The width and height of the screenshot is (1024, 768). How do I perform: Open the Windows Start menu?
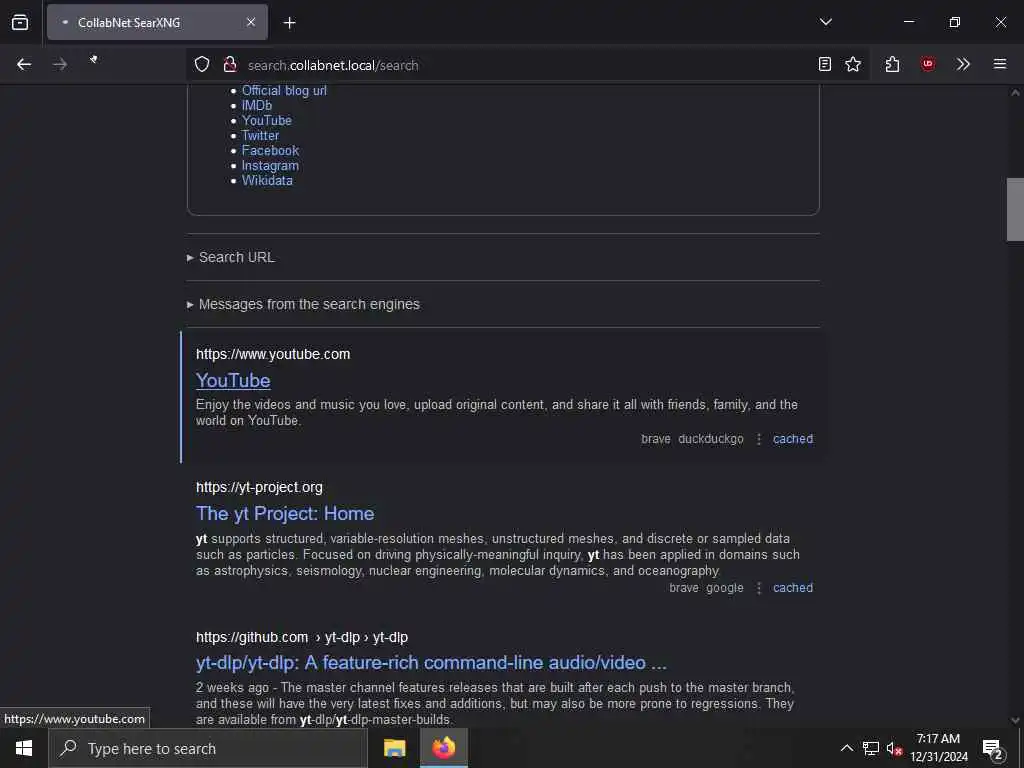[x=24, y=748]
